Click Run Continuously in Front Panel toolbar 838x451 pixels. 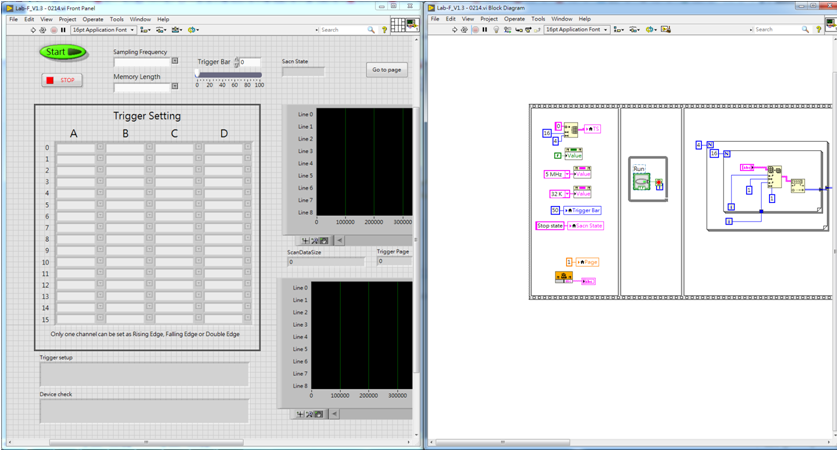click(x=43, y=30)
